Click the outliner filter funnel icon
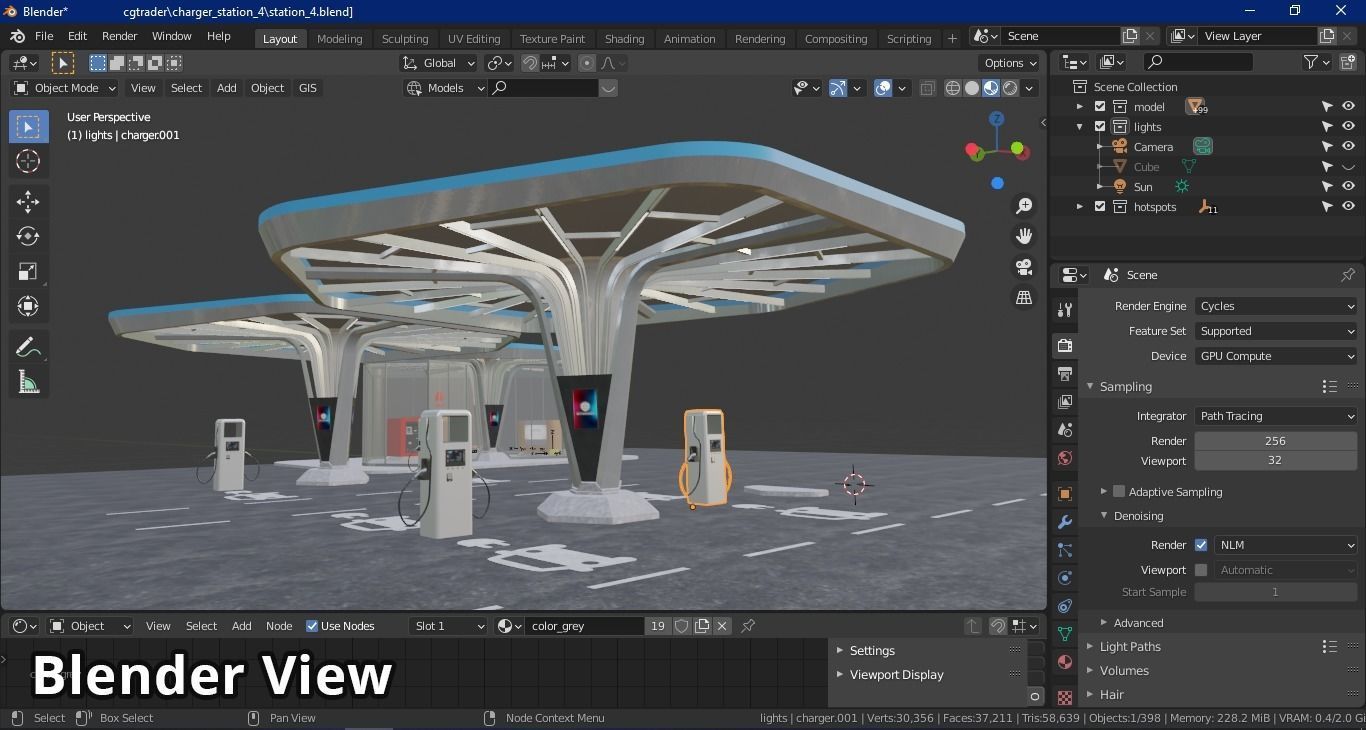 click(x=1311, y=62)
